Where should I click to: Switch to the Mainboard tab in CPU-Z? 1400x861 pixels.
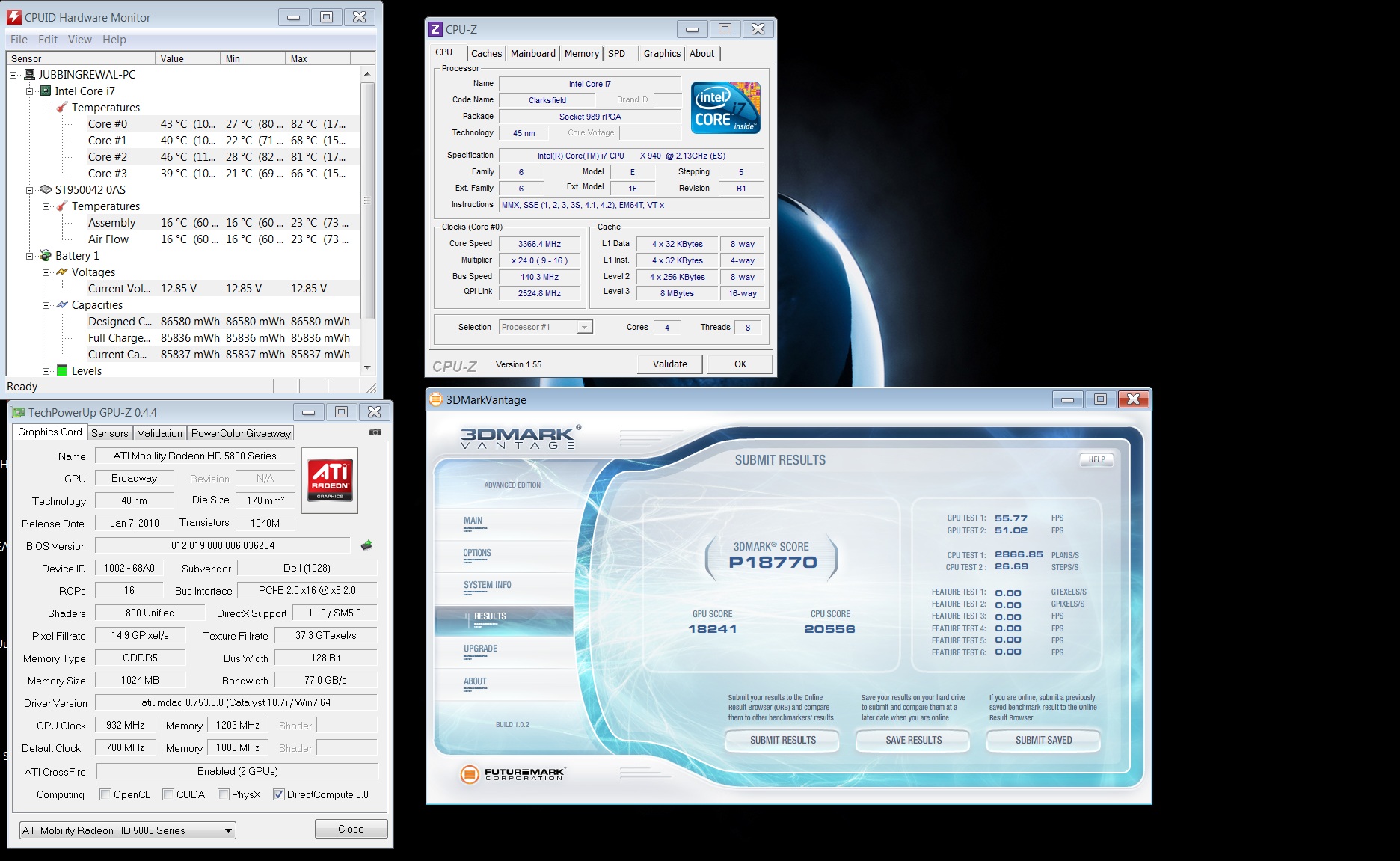point(532,54)
